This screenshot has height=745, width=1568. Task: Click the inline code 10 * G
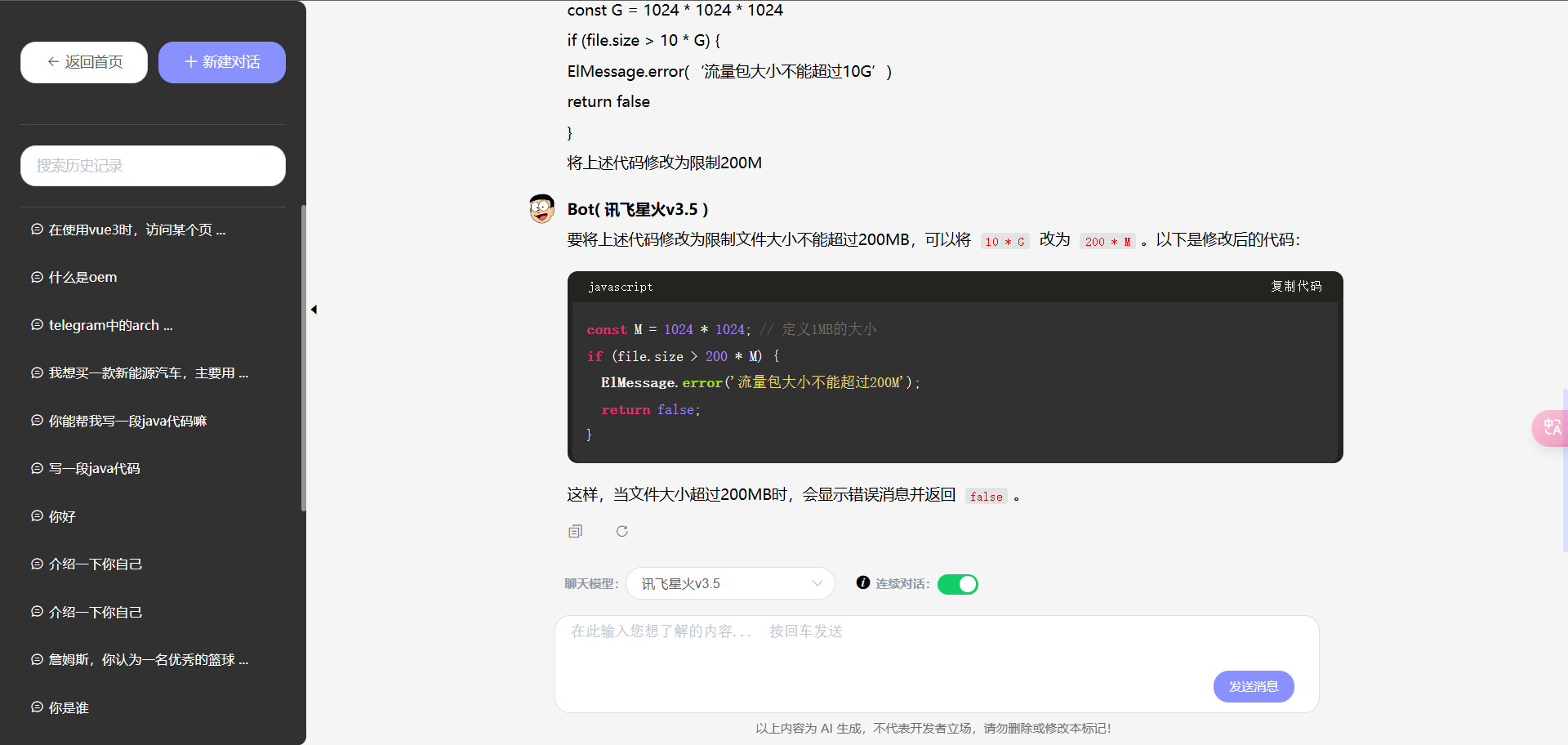[x=1004, y=241]
